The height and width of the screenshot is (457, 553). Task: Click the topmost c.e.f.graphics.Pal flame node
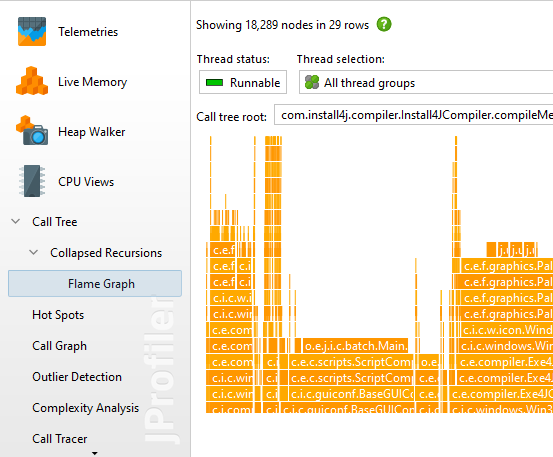[507, 266]
